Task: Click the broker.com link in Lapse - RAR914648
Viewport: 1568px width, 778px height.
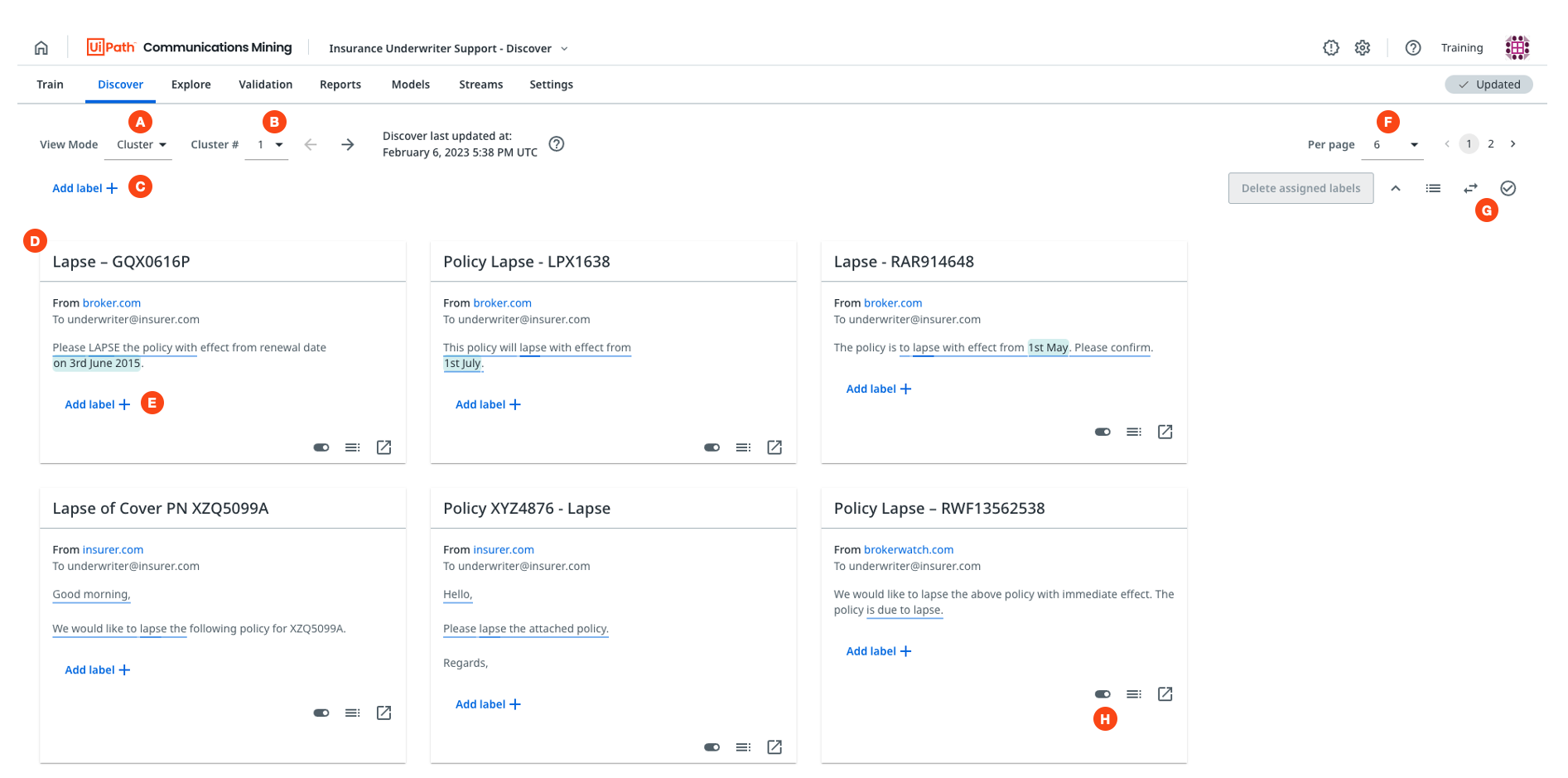Action: click(x=892, y=303)
